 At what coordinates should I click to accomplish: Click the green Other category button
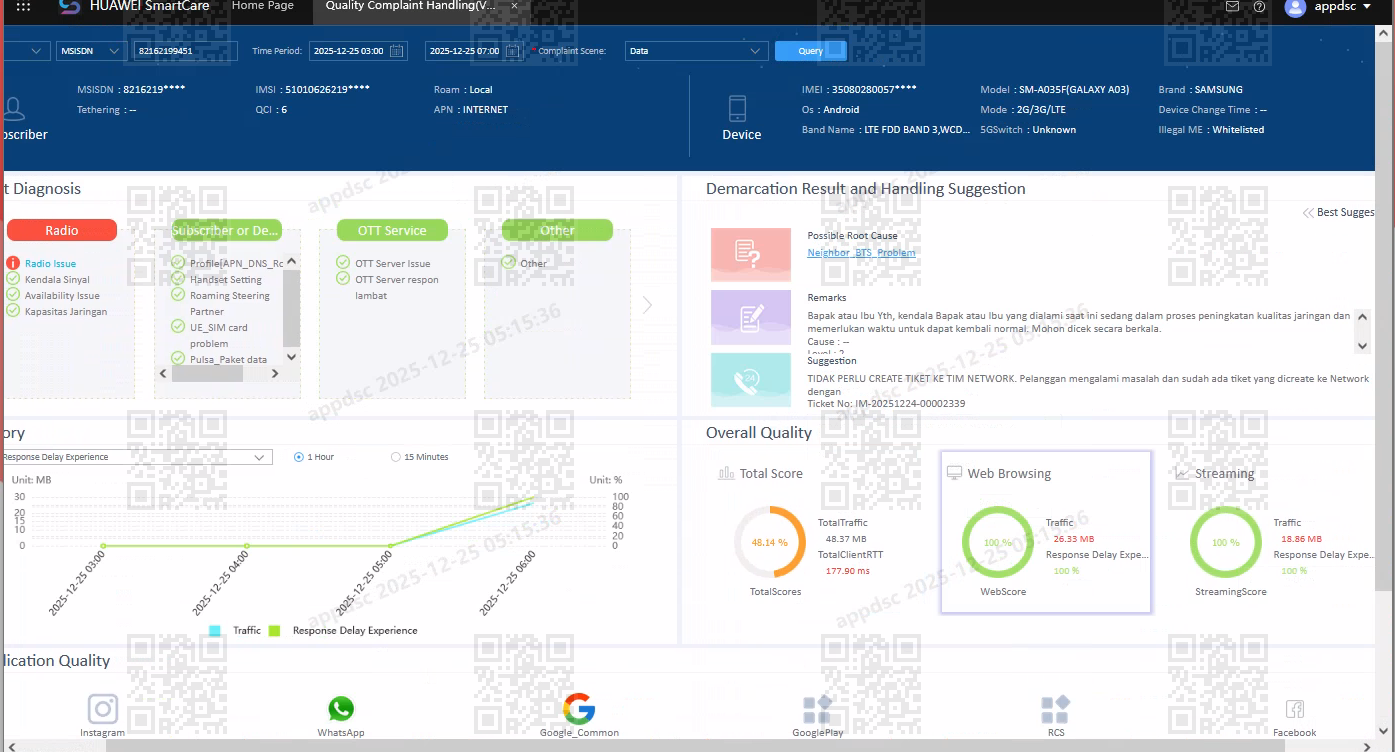557,230
